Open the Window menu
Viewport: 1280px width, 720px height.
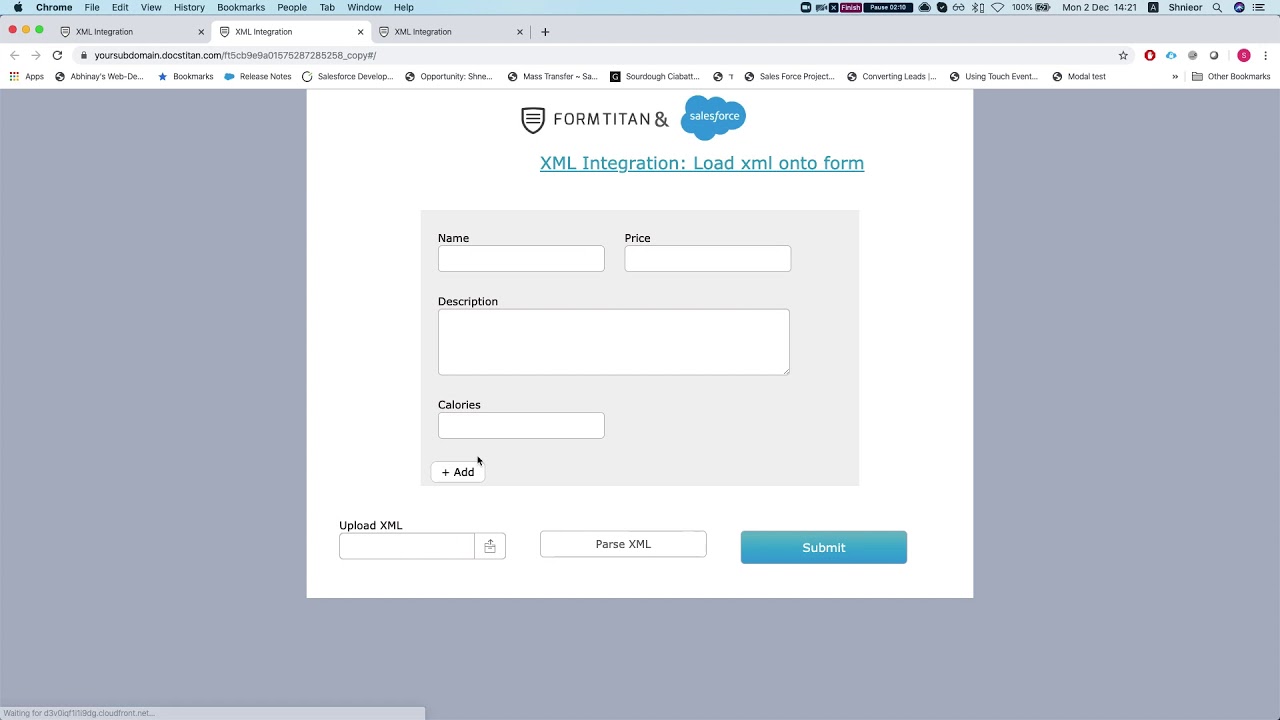pos(364,7)
